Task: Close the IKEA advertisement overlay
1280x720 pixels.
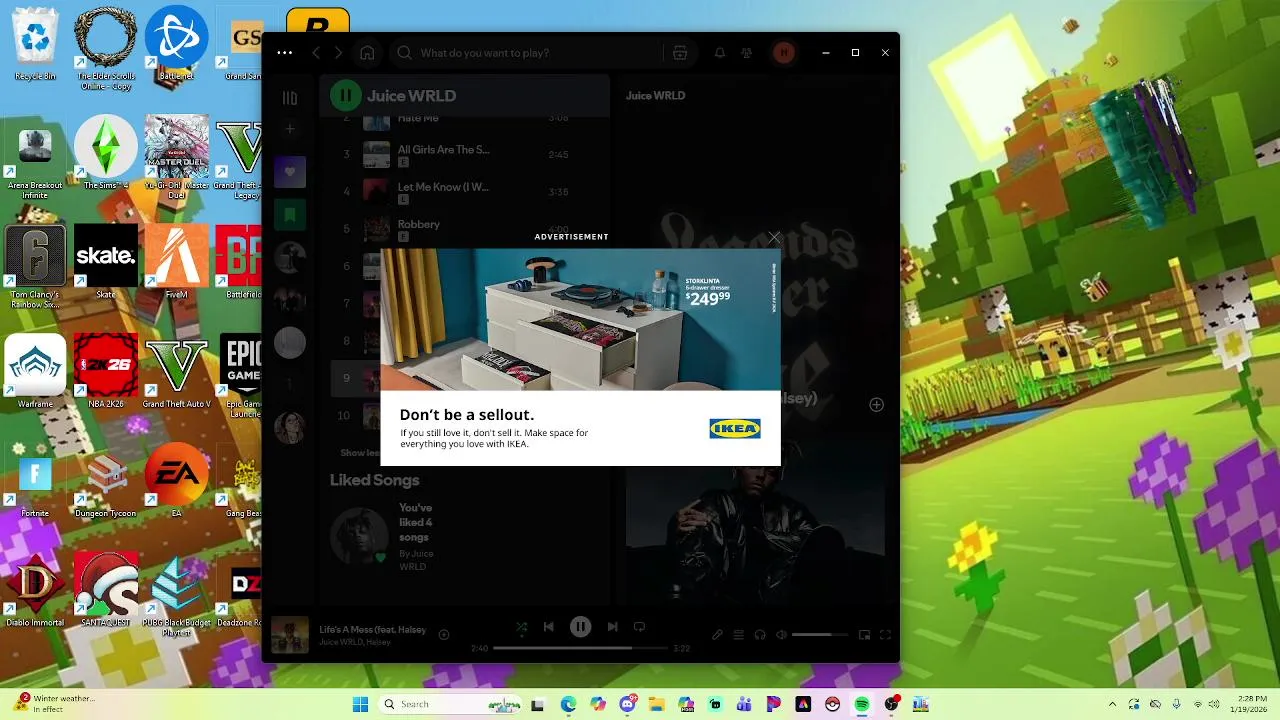Action: coord(774,238)
